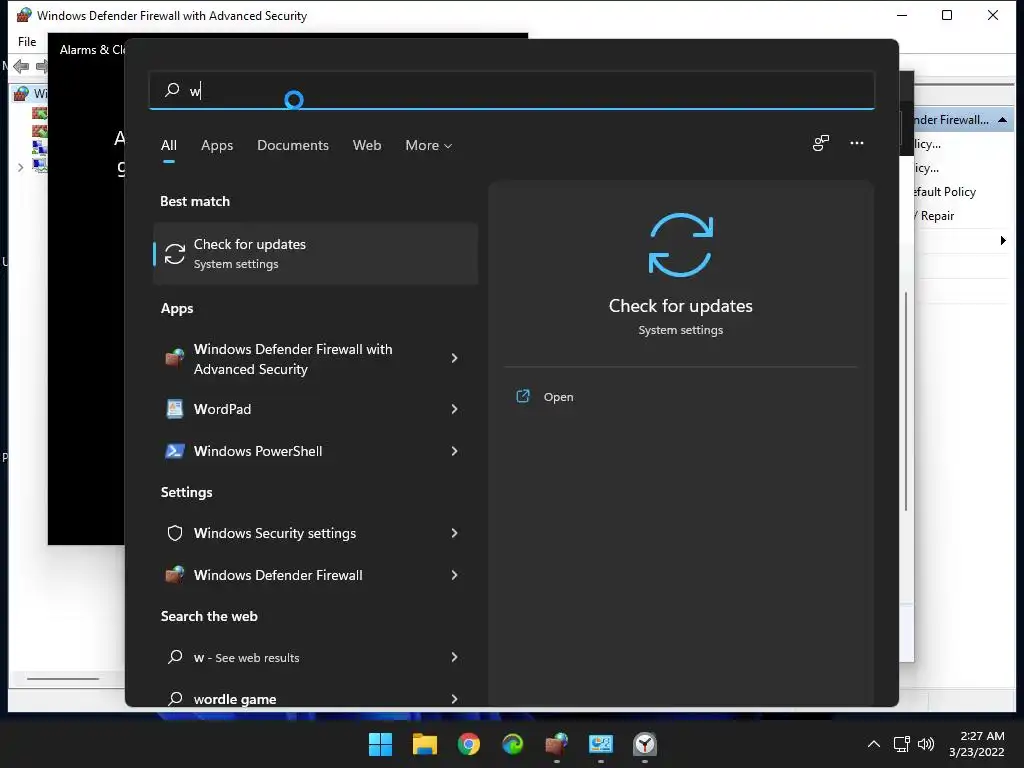Expand 'w - See web results' chevron
The width and height of the screenshot is (1024, 768).
point(455,657)
